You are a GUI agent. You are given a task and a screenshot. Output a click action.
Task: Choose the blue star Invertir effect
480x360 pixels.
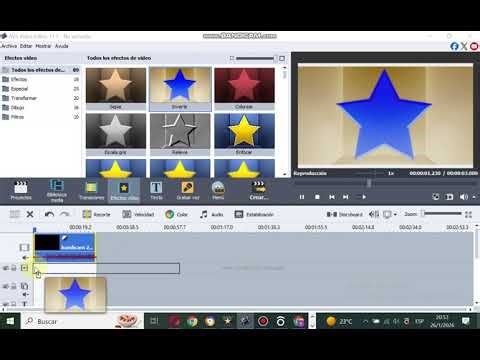180,89
